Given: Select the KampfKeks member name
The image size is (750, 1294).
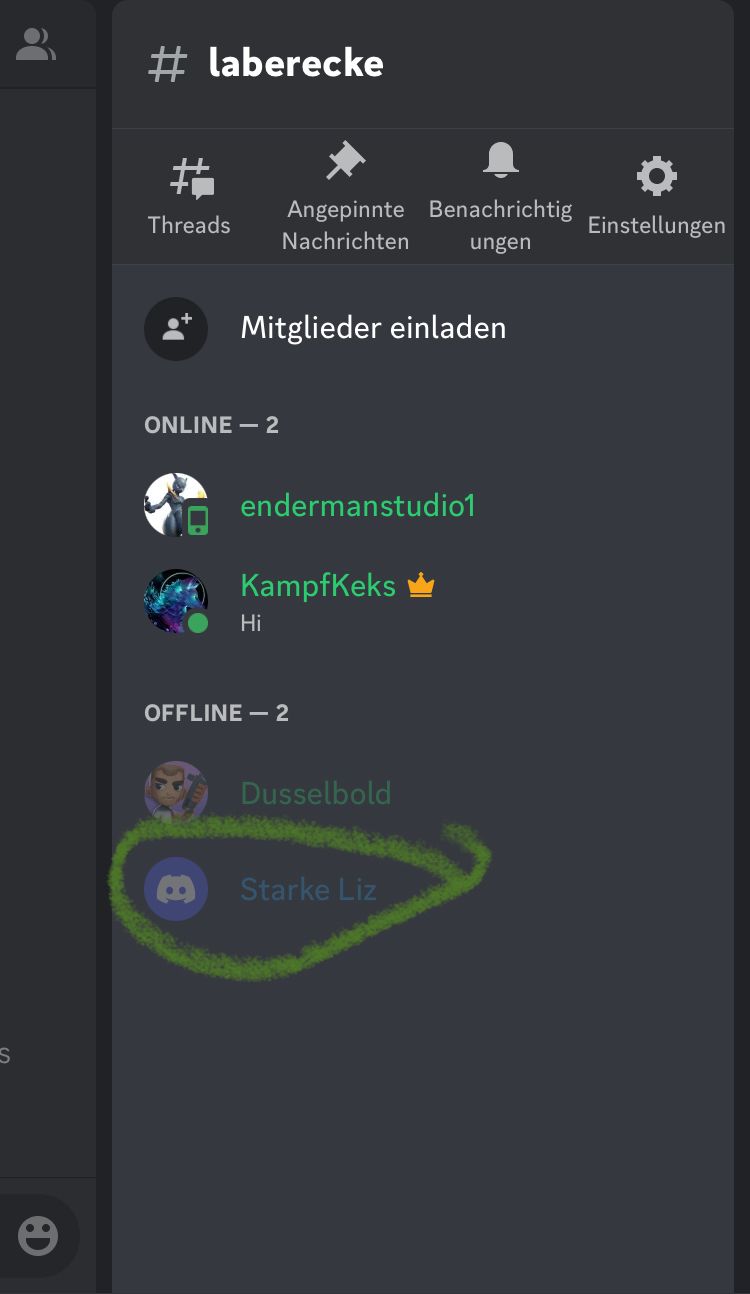Looking at the screenshot, I should [318, 586].
